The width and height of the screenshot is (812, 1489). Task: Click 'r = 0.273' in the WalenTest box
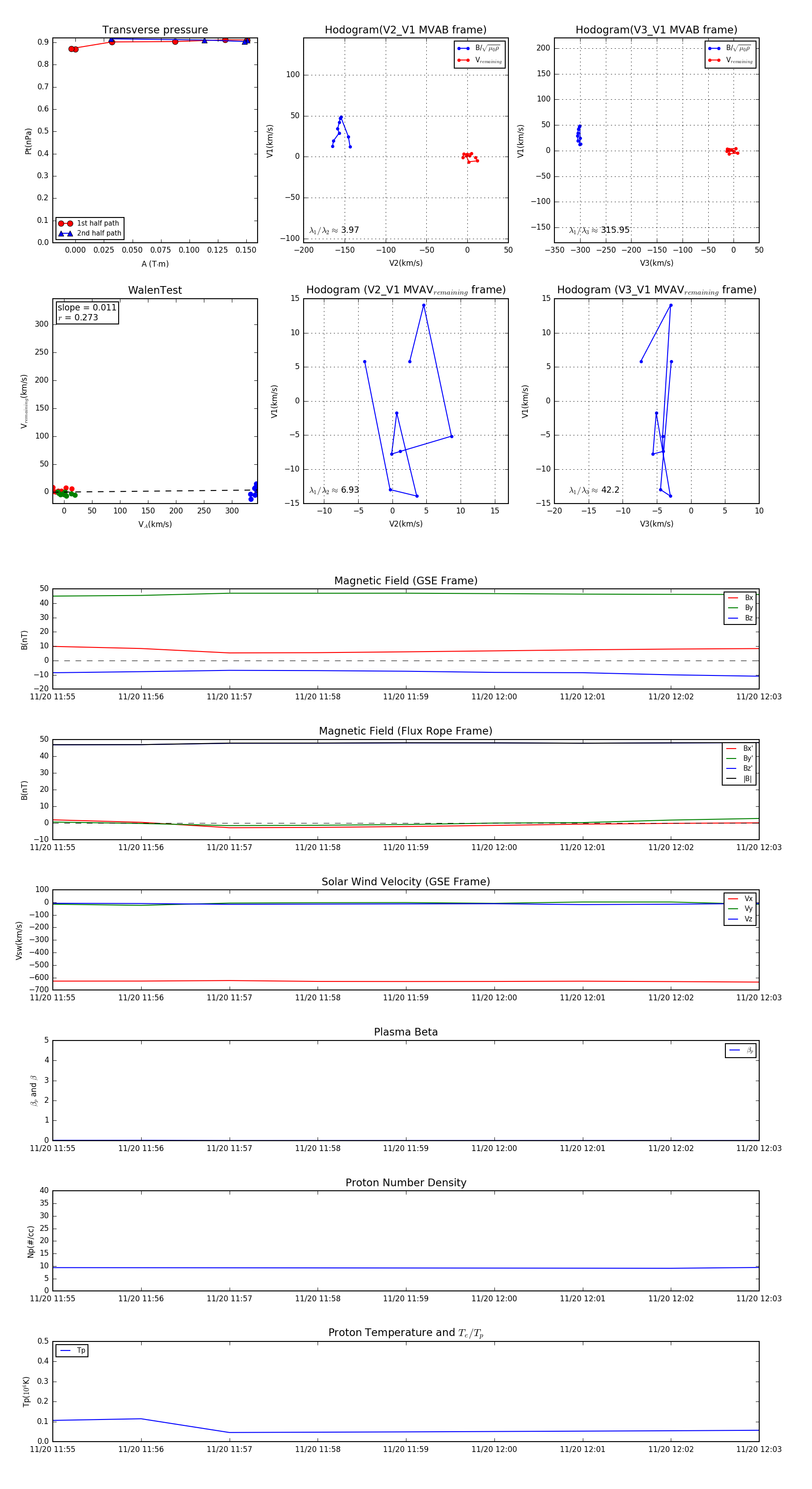point(78,318)
